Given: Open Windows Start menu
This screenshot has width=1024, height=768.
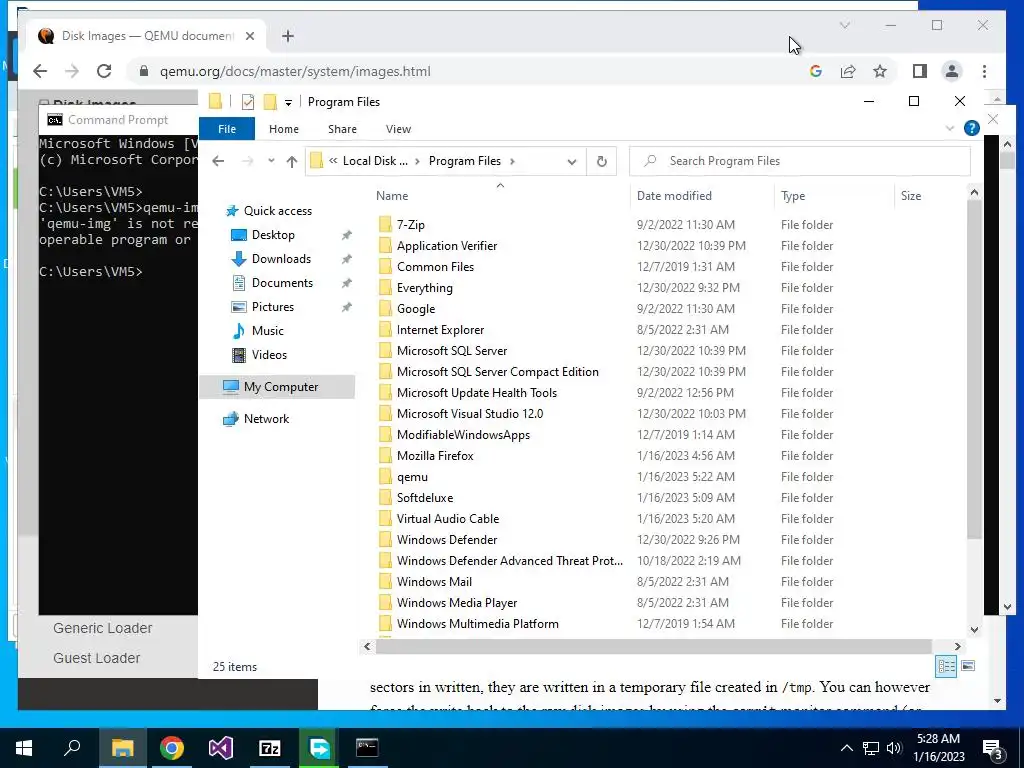Looking at the screenshot, I should coord(24,748).
